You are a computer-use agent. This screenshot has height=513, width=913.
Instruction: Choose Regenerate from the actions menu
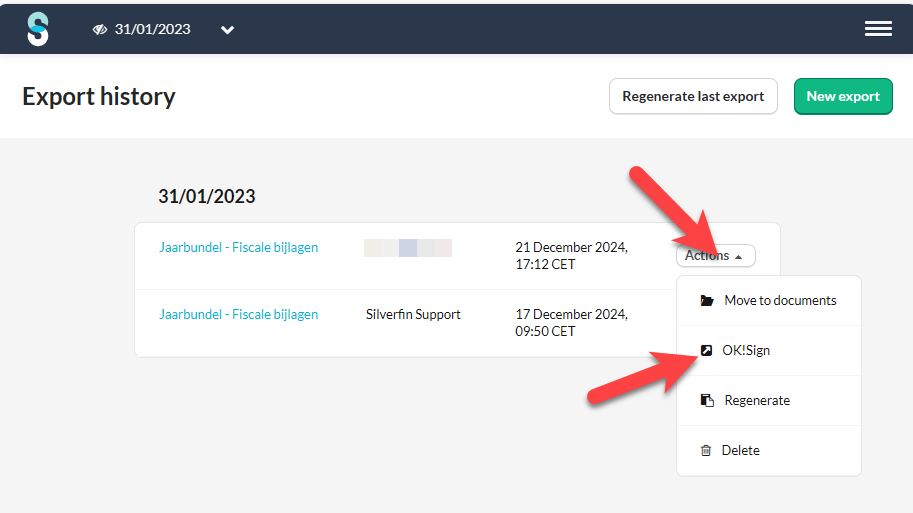coord(769,401)
